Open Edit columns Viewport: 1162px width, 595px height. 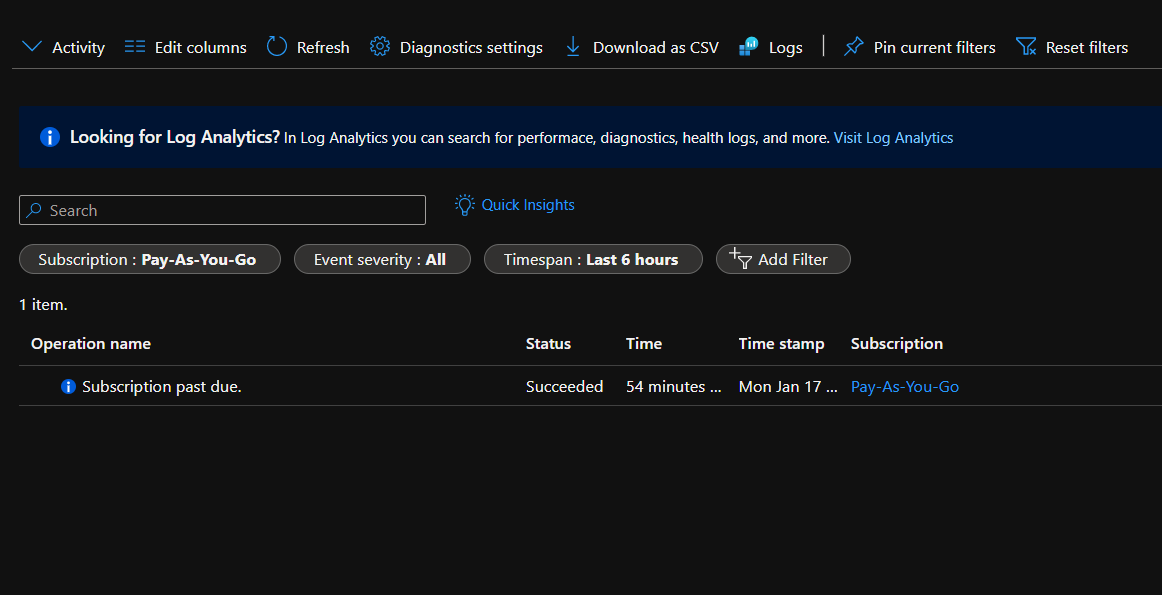pyautogui.click(x=185, y=47)
